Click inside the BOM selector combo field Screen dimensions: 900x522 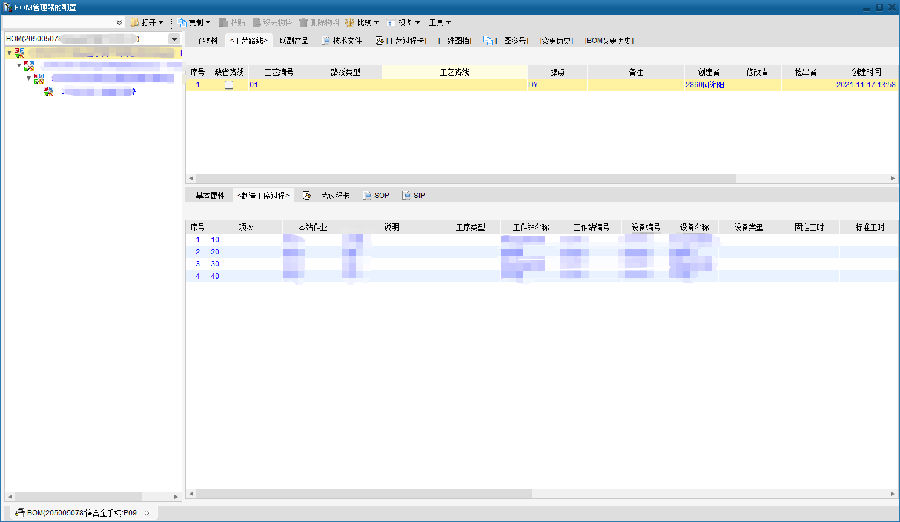click(86, 38)
